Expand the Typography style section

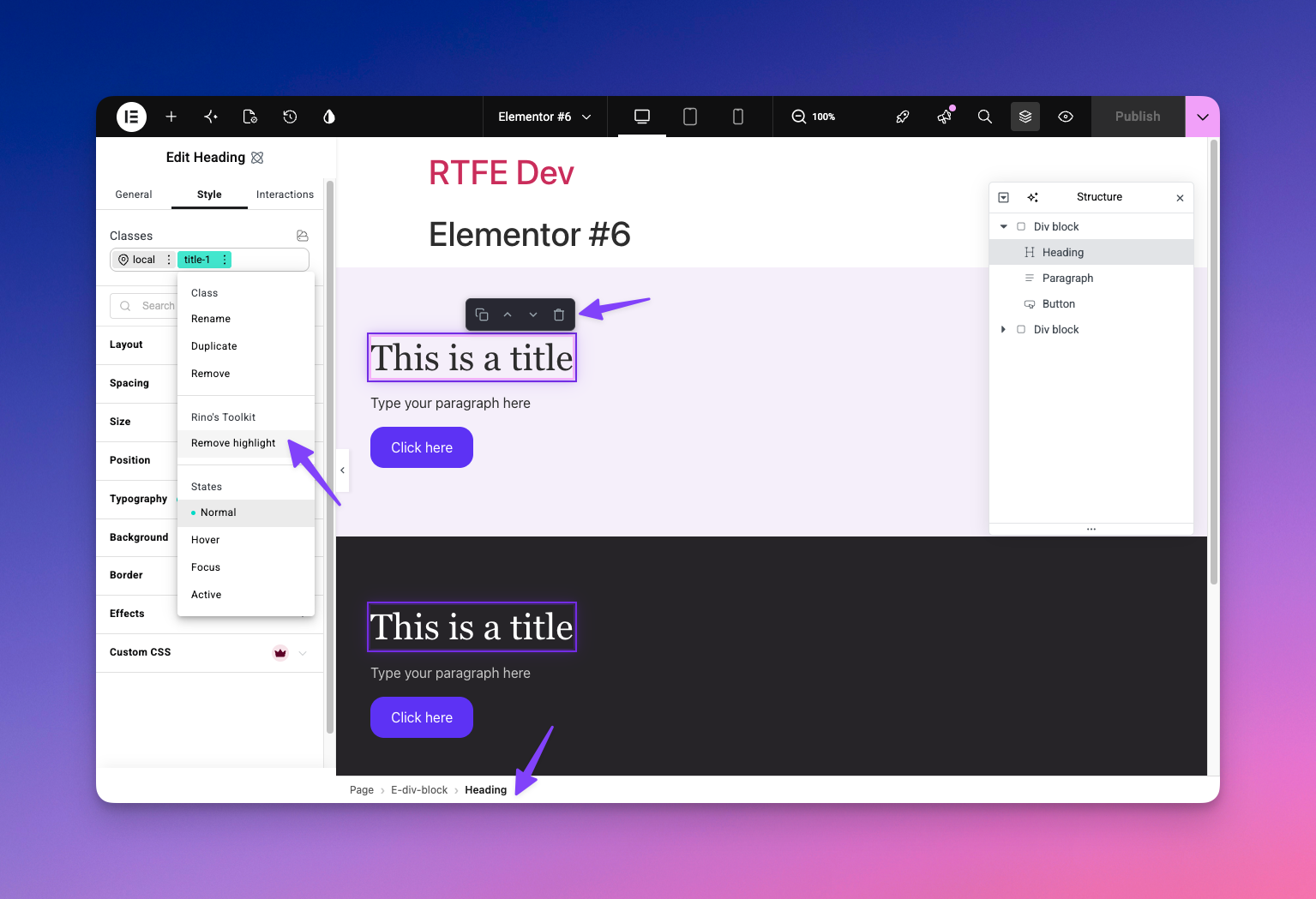pos(137,499)
